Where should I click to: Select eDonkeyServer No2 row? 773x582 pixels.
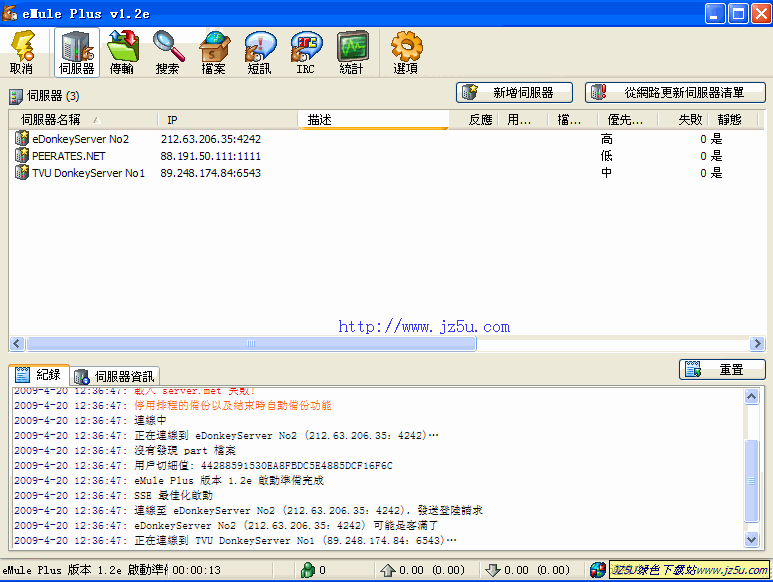point(387,139)
